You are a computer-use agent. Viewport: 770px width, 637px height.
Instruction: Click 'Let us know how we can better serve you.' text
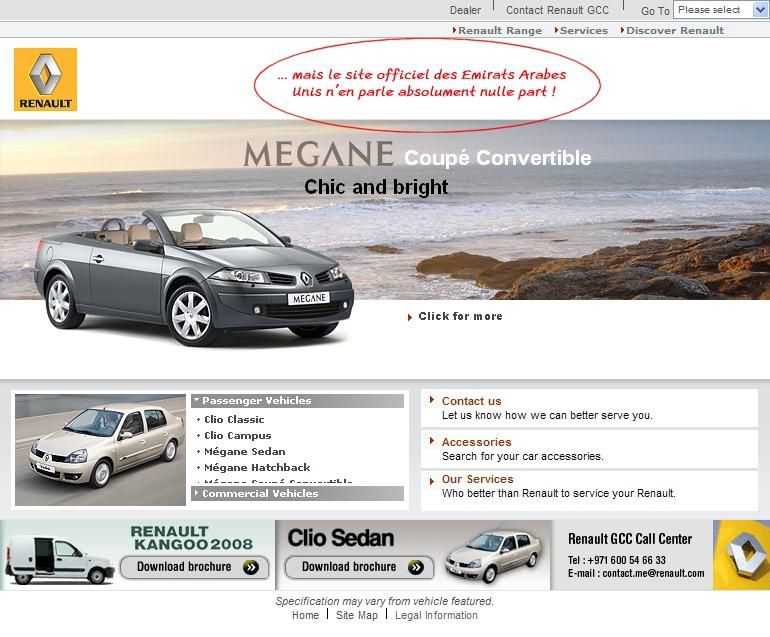(x=547, y=415)
